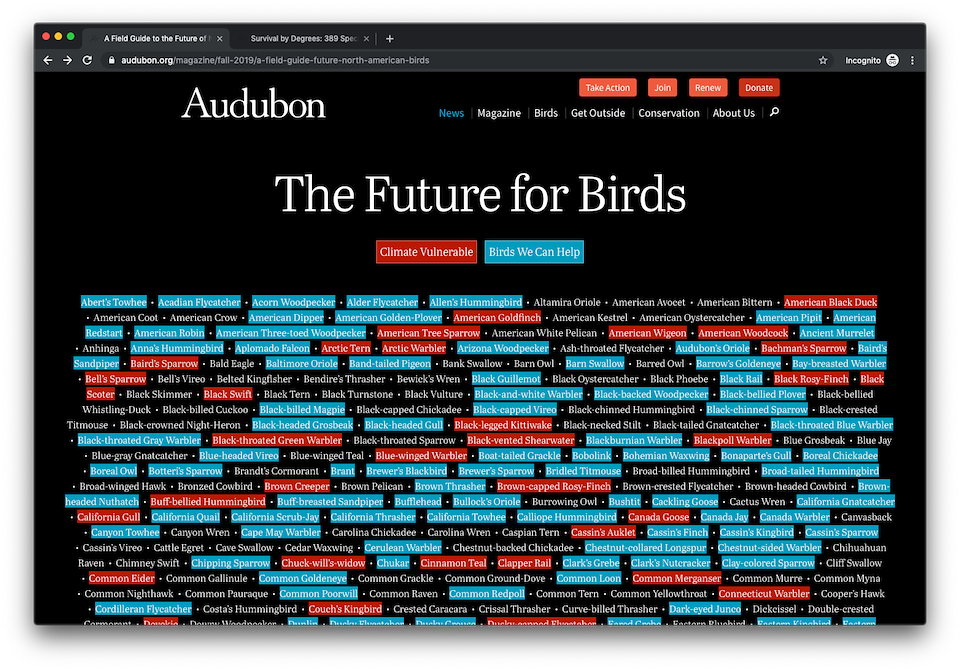
Task: Go to Audubon home via logo
Action: [x=253, y=103]
